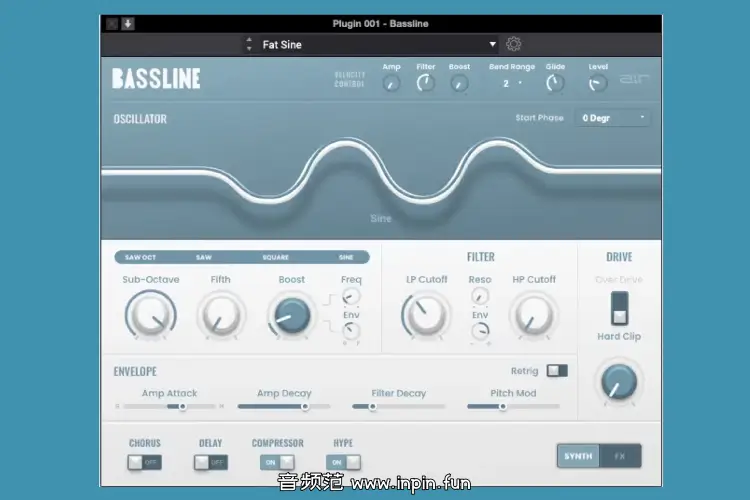
Task: Click the Over Drive label
Action: (x=619, y=279)
